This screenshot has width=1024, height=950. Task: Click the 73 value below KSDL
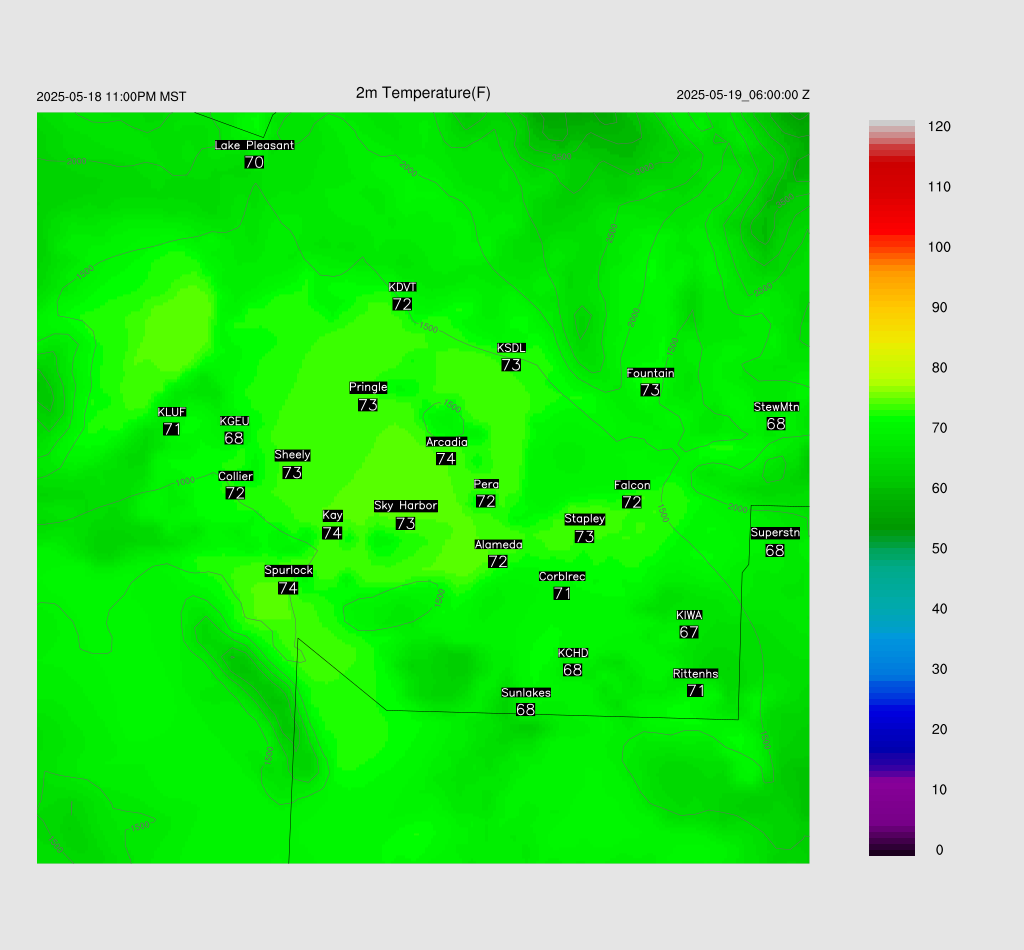[x=511, y=364]
